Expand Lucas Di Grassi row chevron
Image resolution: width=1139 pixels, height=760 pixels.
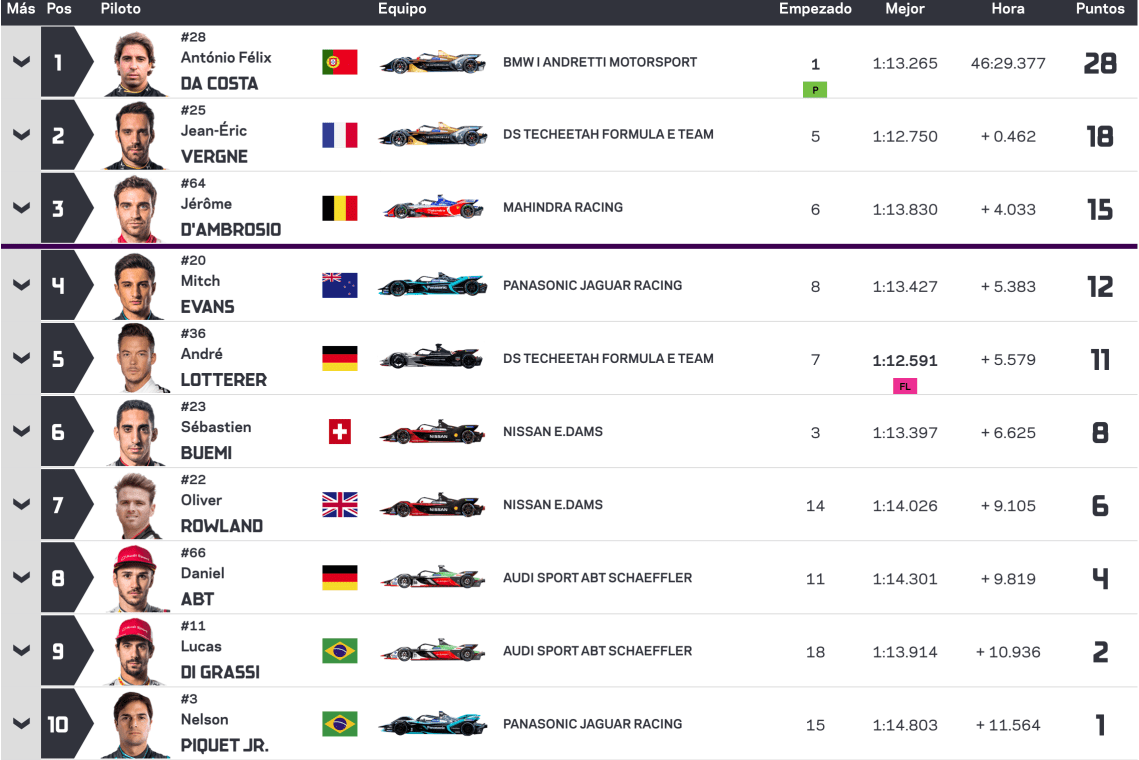(x=20, y=651)
